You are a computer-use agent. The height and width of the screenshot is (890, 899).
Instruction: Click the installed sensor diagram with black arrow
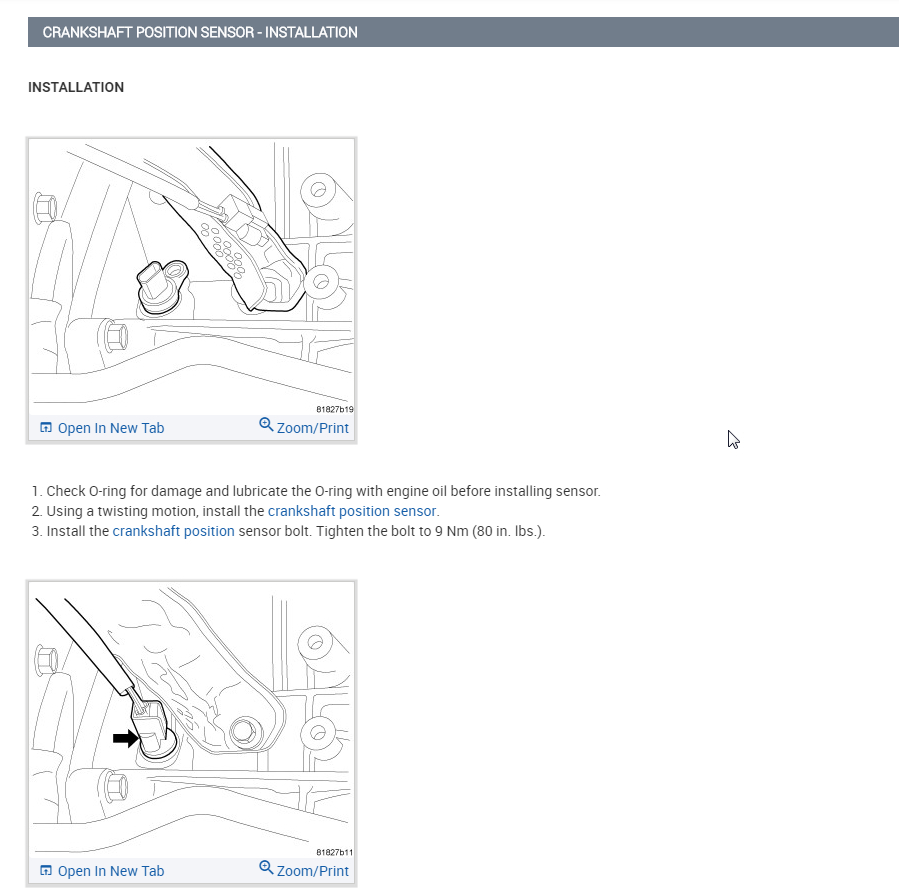point(191,719)
